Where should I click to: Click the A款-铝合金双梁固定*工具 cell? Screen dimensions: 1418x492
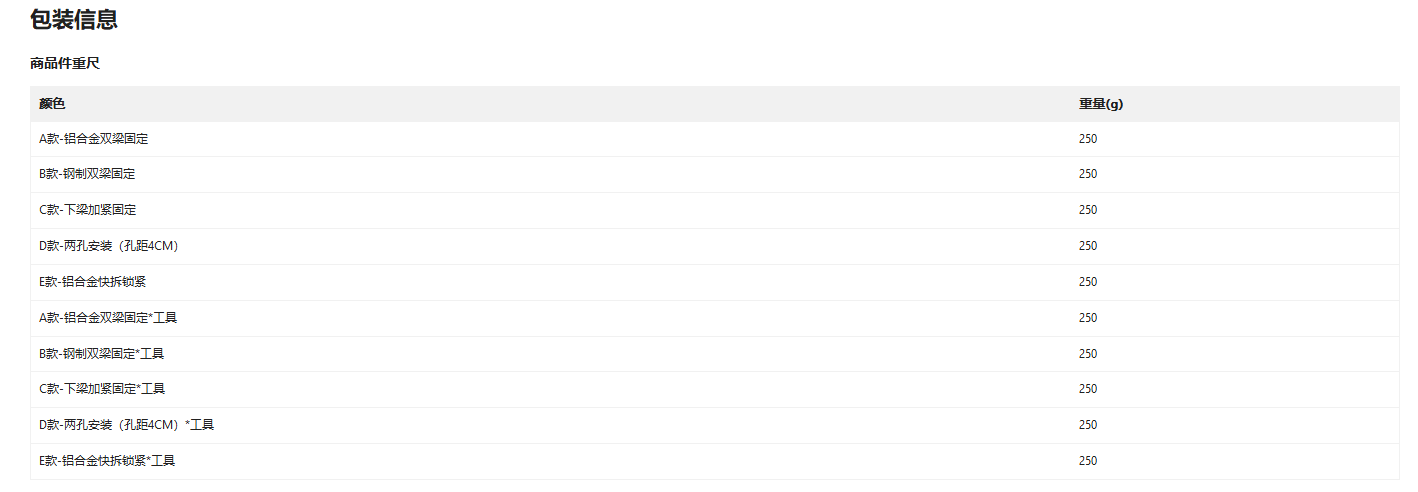[x=109, y=318]
